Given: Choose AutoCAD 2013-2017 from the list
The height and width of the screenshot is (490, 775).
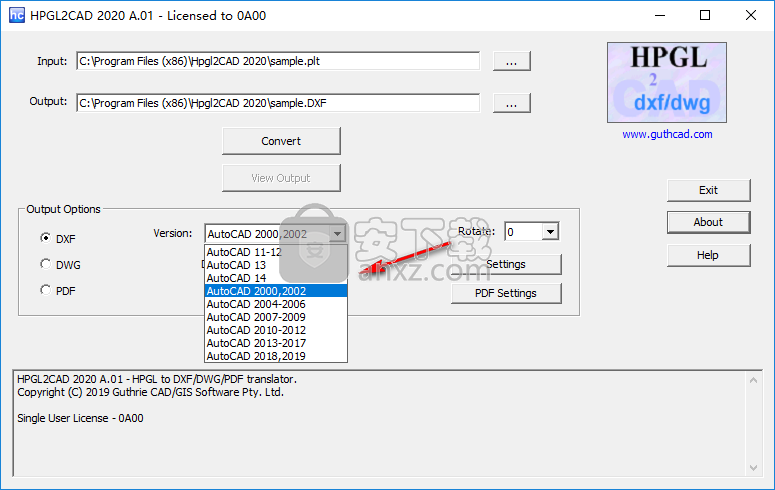Looking at the screenshot, I should (x=276, y=343).
